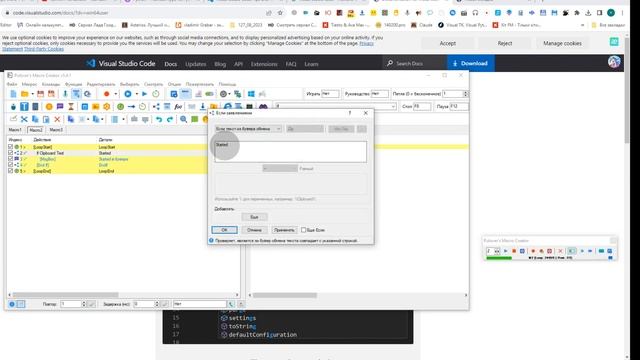Click Отмена to cancel the dialog
This screenshot has width=640, height=360.
tap(254, 230)
